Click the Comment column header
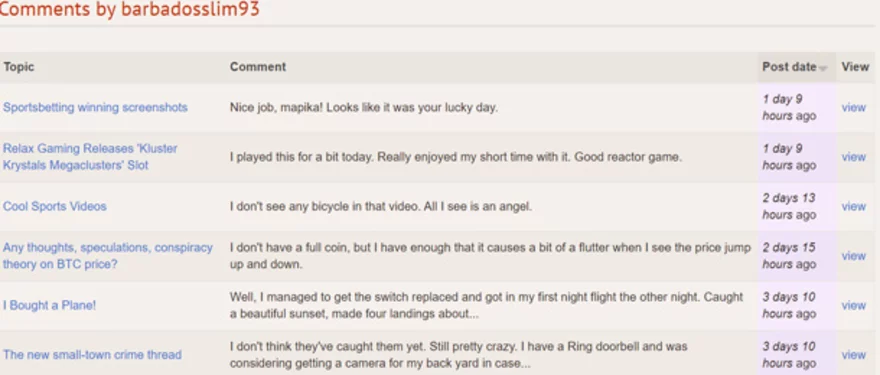Screen dimensions: 880x375 [258, 67]
